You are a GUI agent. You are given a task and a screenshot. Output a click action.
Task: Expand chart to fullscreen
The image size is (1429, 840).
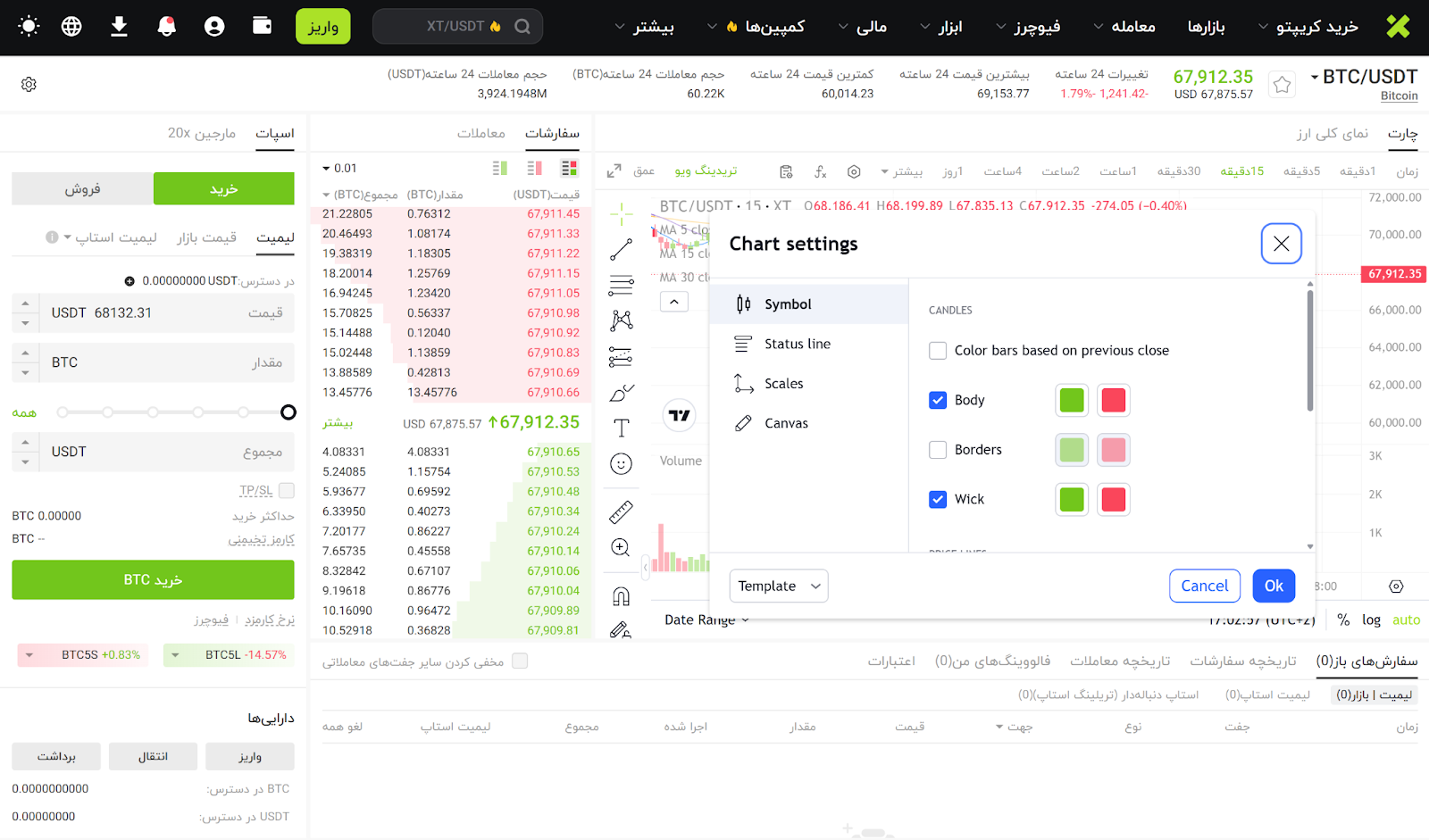point(614,171)
